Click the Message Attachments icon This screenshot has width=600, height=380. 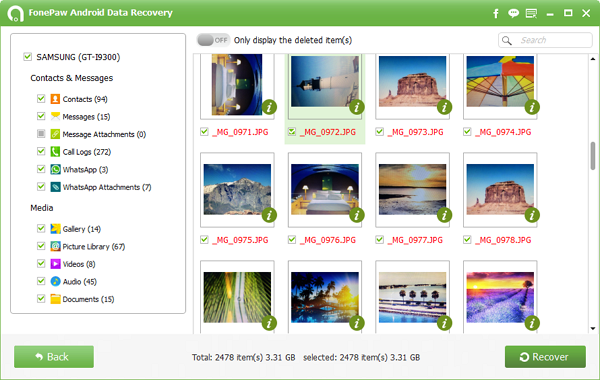click(55, 134)
